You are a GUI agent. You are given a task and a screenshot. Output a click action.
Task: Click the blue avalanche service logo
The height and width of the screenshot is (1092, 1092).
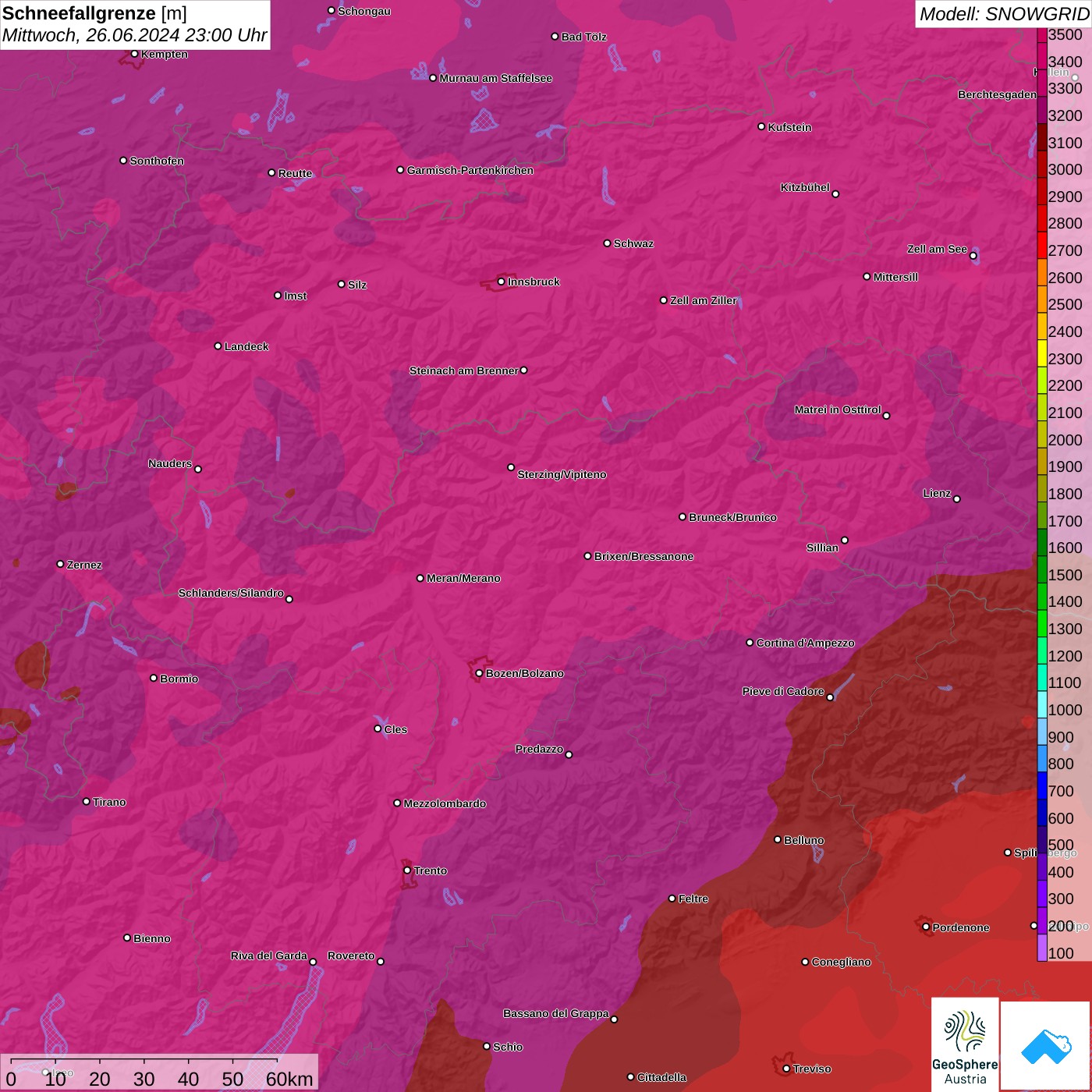coord(1046,1046)
